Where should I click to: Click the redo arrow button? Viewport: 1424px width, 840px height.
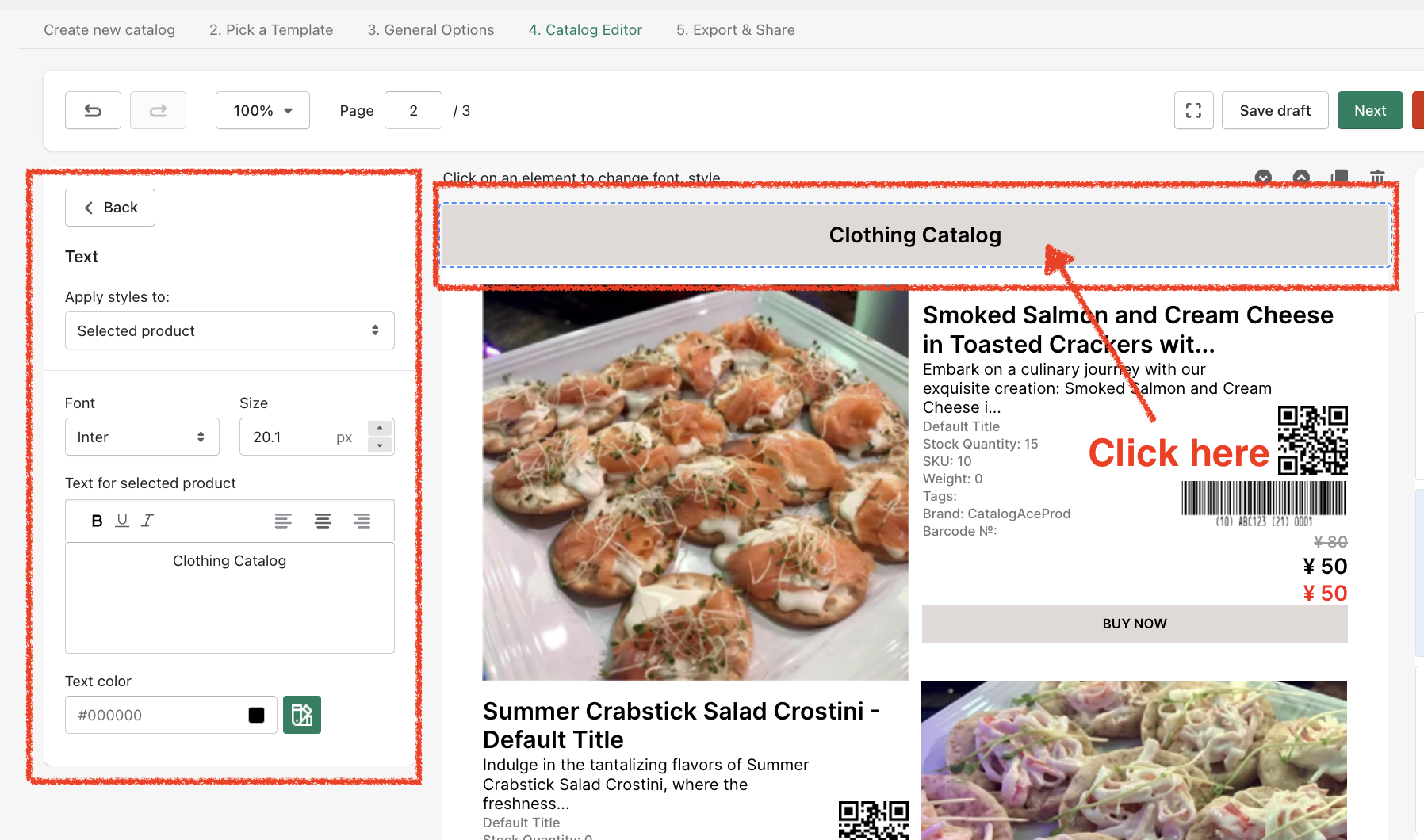coord(158,110)
